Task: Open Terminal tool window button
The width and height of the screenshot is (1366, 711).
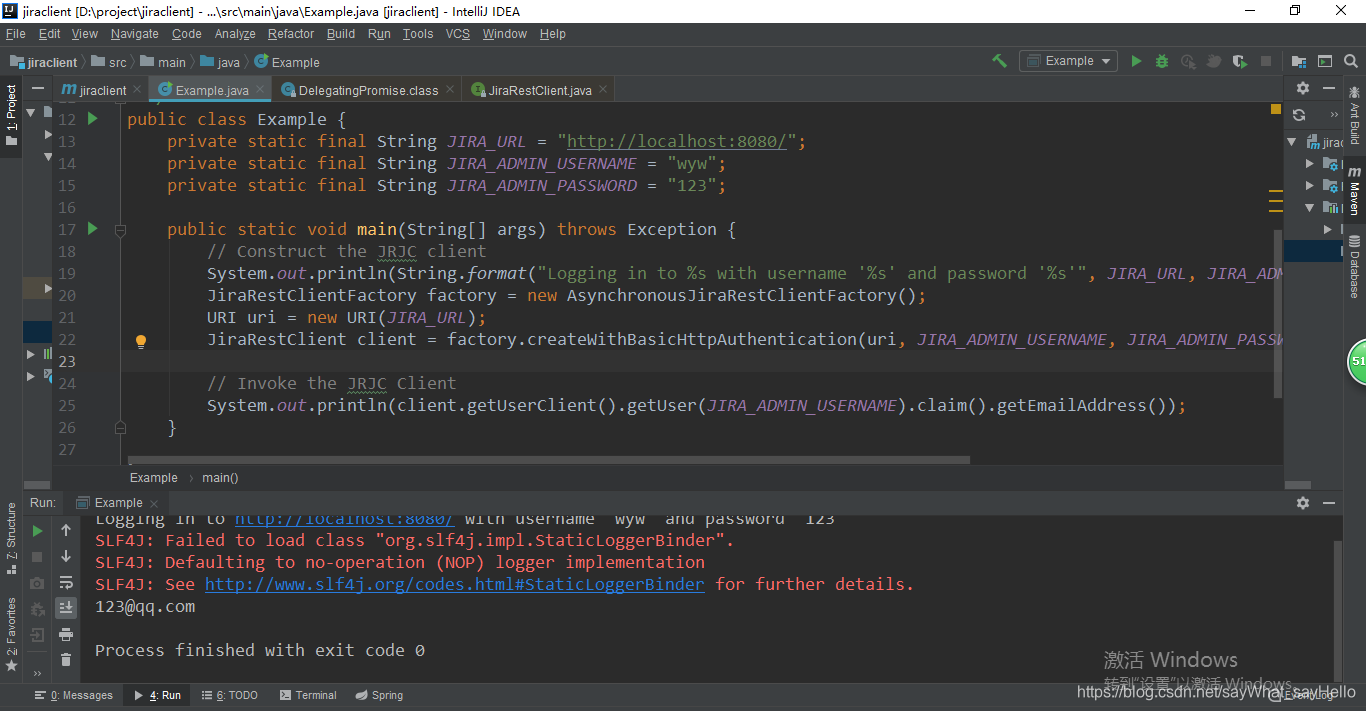Action: (x=308, y=695)
